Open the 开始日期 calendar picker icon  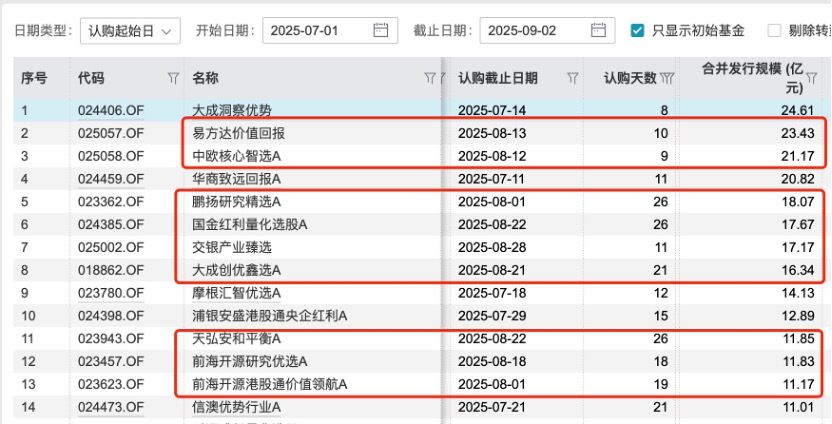coord(380,30)
